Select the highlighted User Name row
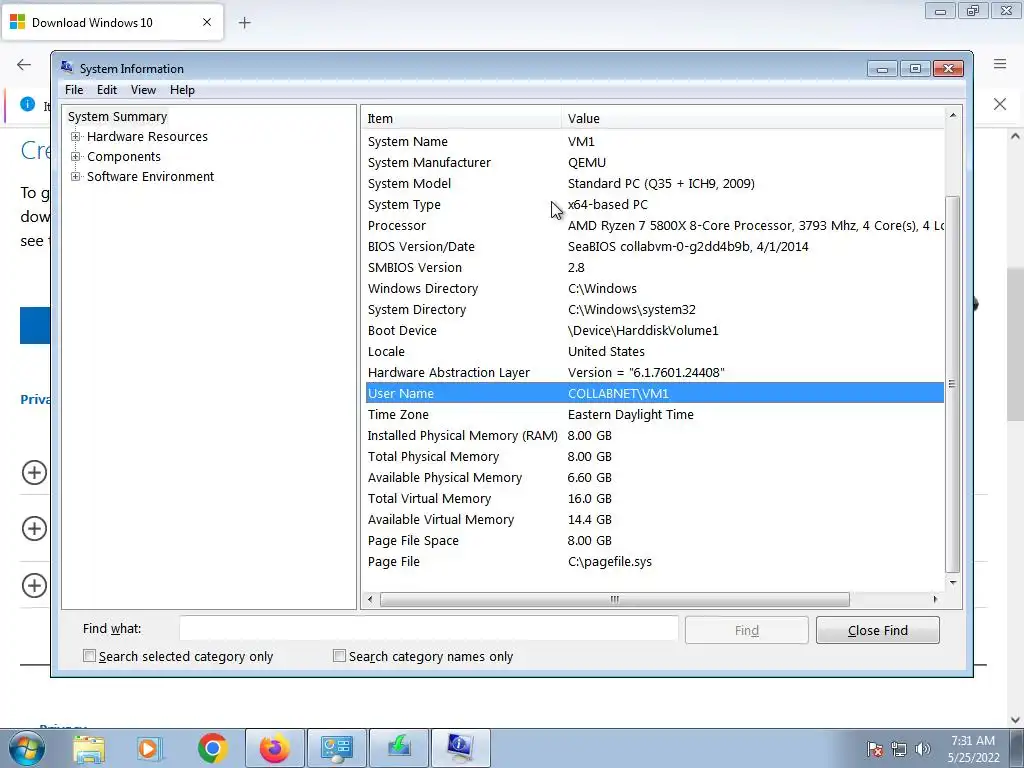The height and width of the screenshot is (768, 1024). click(654, 394)
